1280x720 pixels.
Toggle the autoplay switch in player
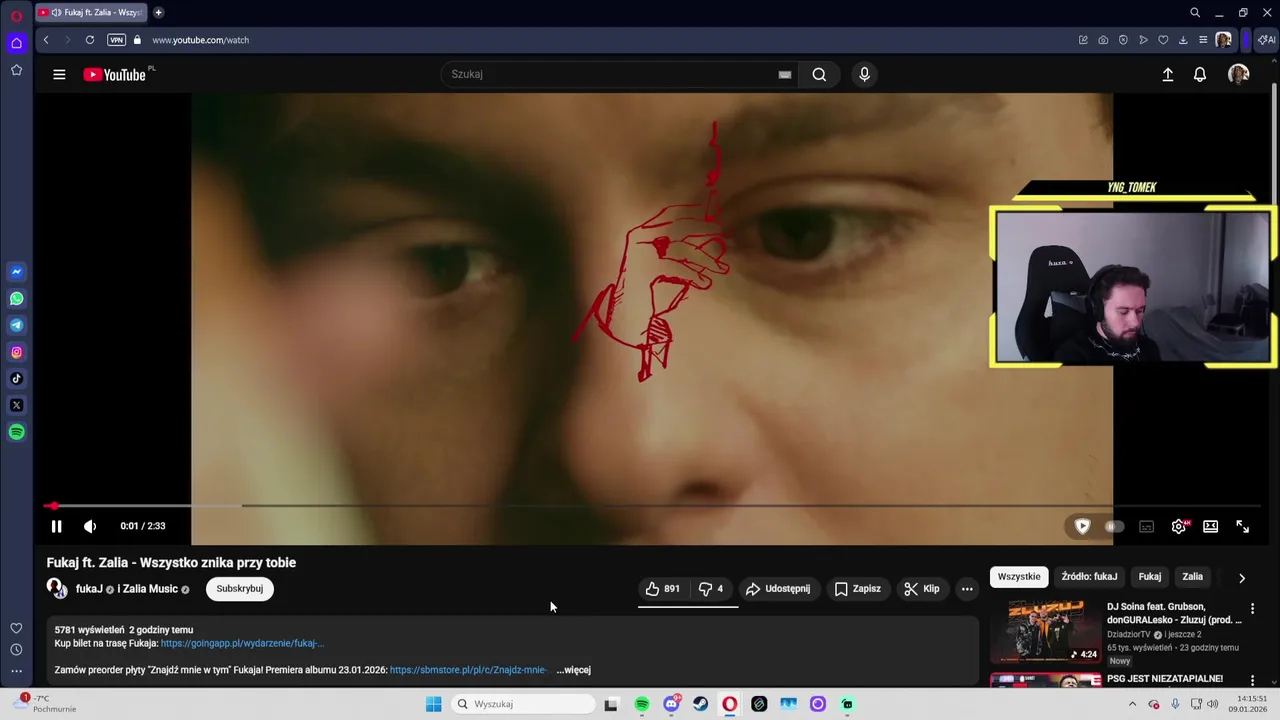pos(1114,526)
